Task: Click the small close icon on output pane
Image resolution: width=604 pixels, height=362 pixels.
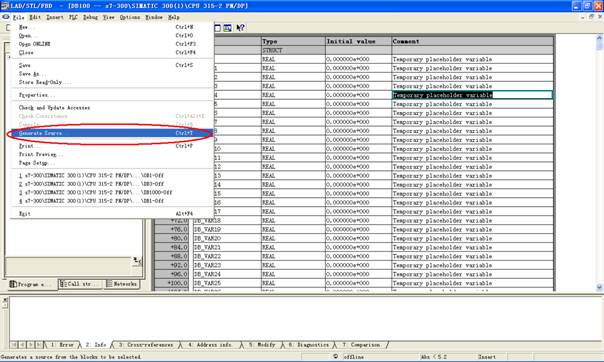Action: [5, 299]
